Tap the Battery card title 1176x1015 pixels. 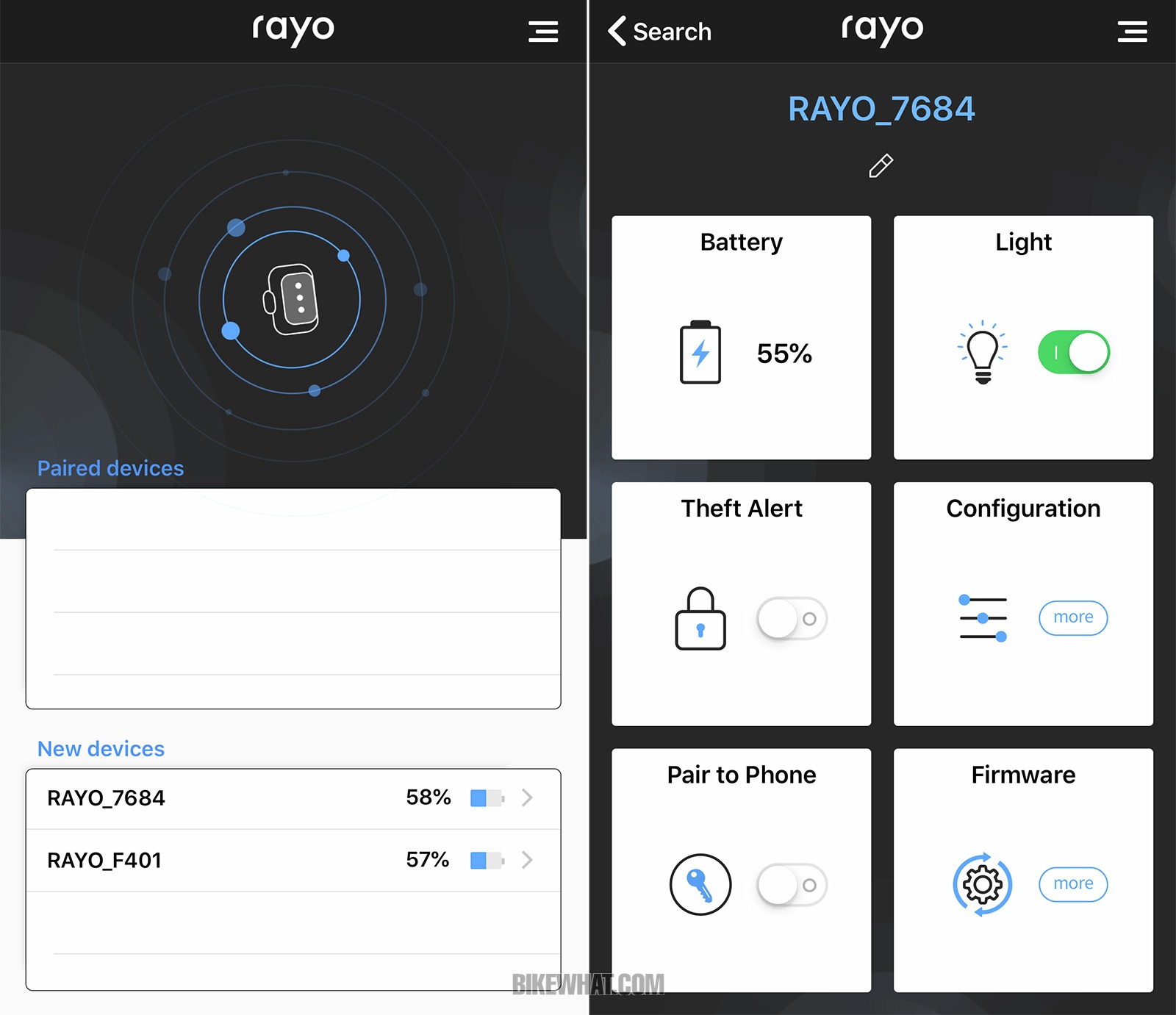click(742, 243)
